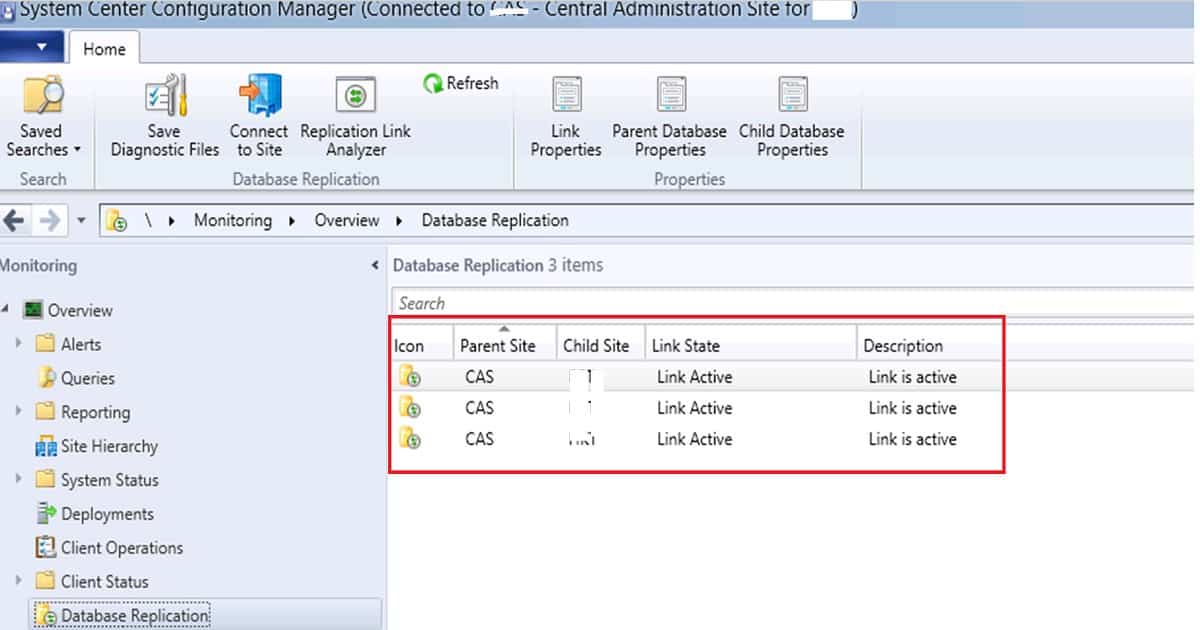Open breadcrumb arrow right after Overview

399,221
